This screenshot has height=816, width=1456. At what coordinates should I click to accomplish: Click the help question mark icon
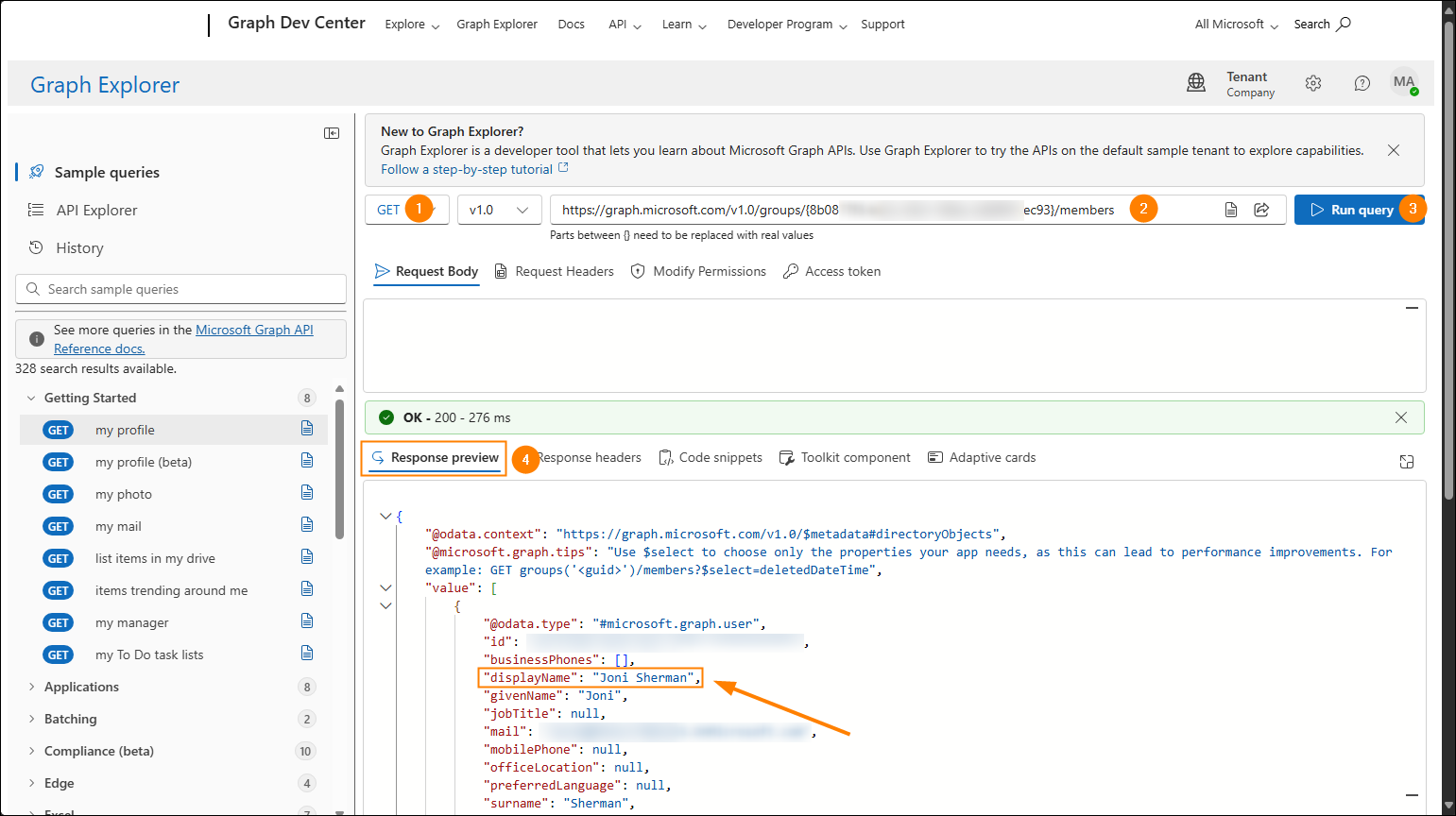1362,83
